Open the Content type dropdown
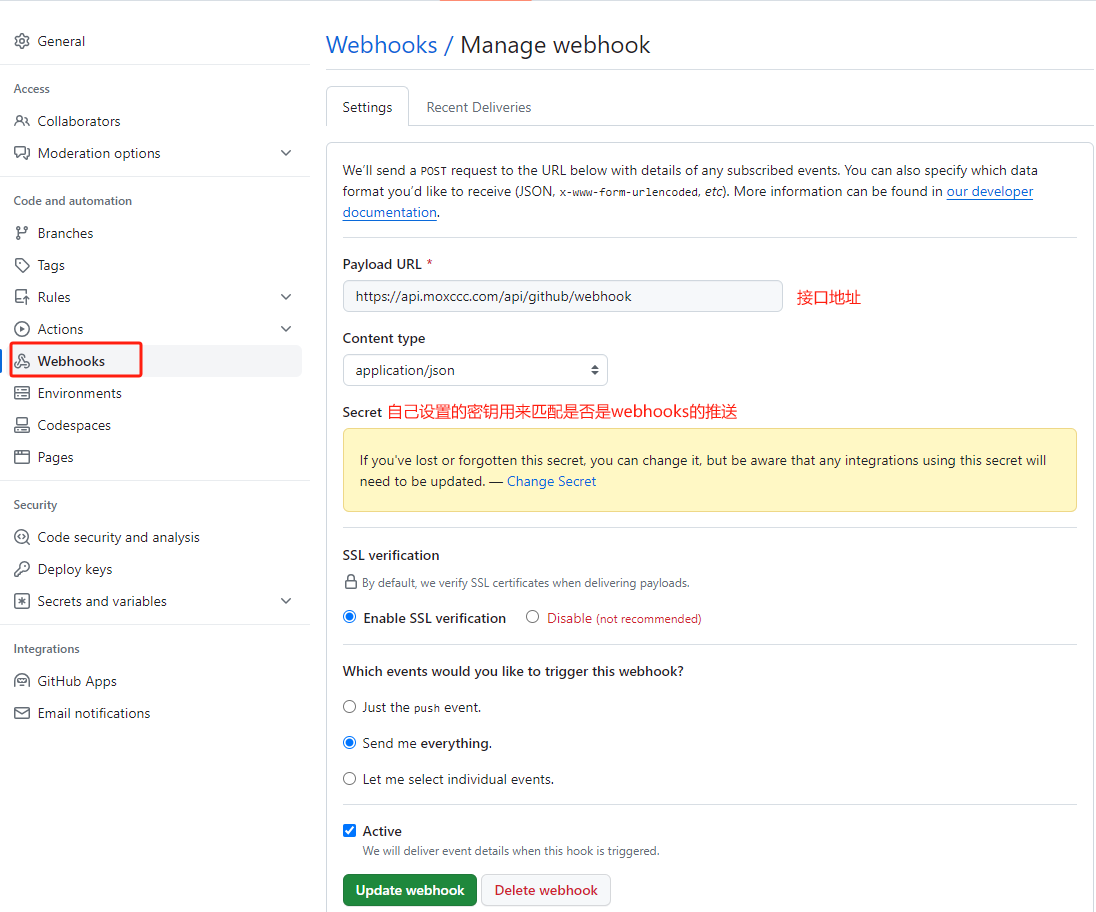This screenshot has height=912, width=1096. click(x=475, y=370)
